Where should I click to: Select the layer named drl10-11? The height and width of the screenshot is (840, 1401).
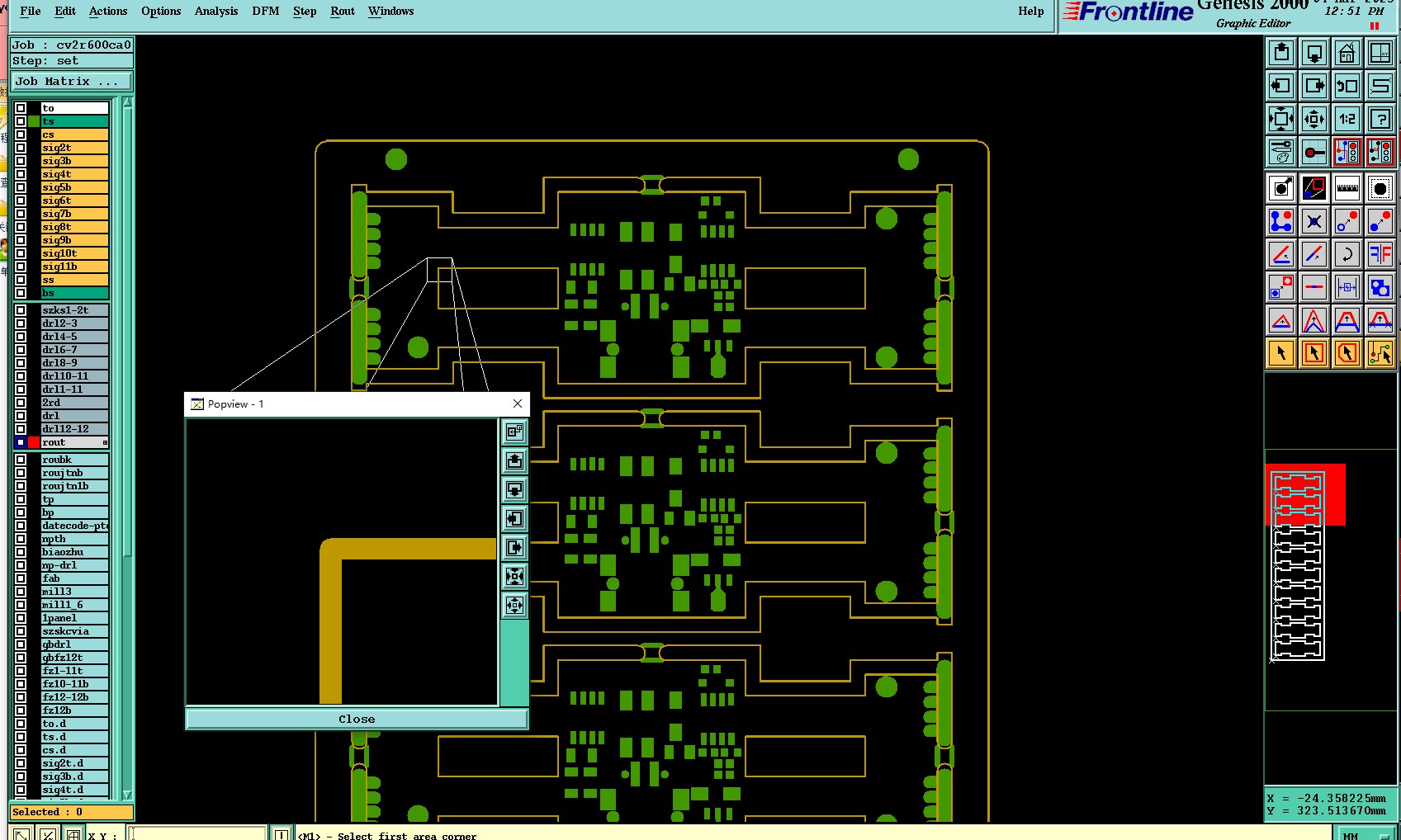point(75,376)
